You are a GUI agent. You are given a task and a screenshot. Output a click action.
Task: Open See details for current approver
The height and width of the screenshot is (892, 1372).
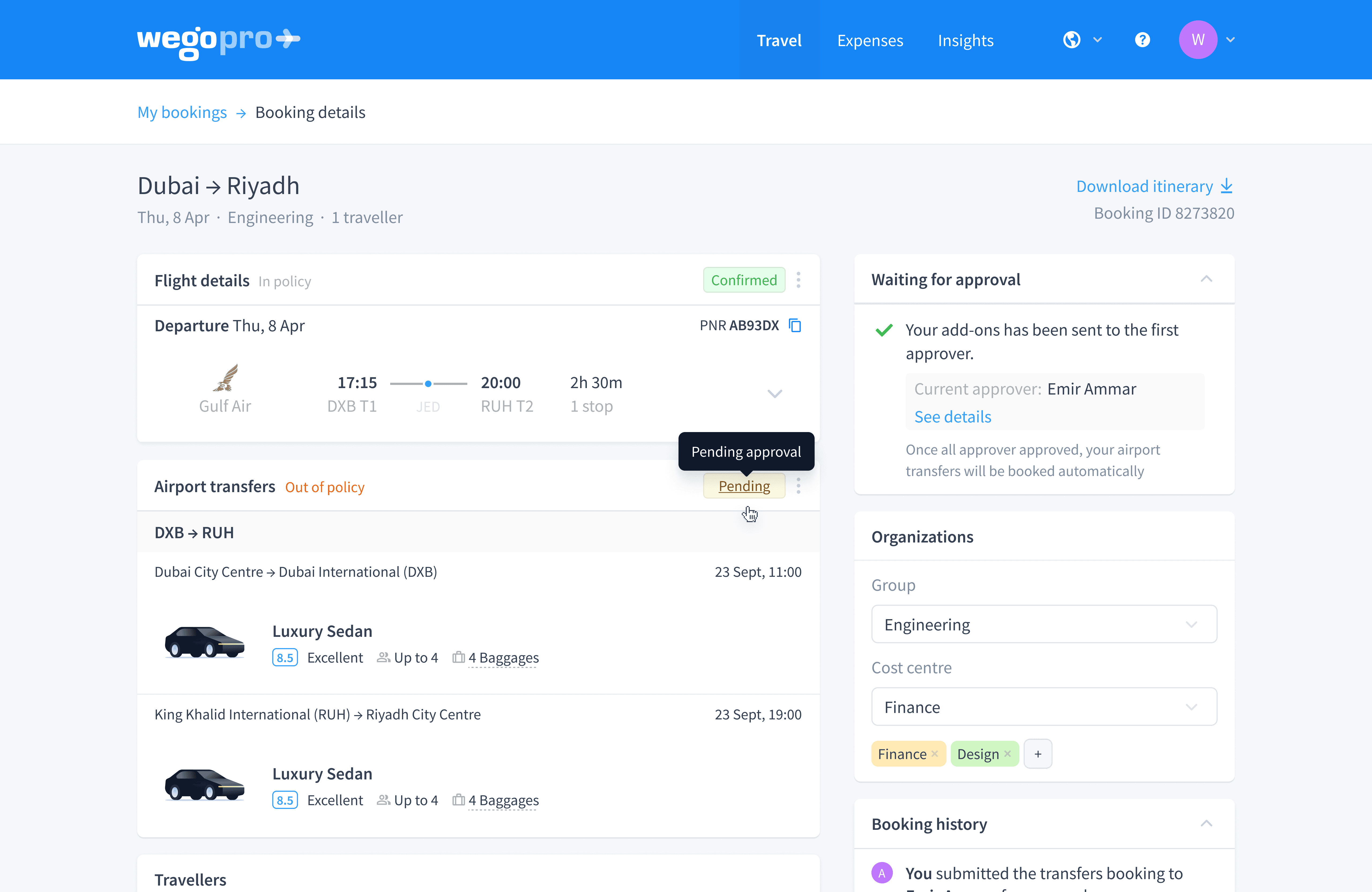click(x=952, y=417)
